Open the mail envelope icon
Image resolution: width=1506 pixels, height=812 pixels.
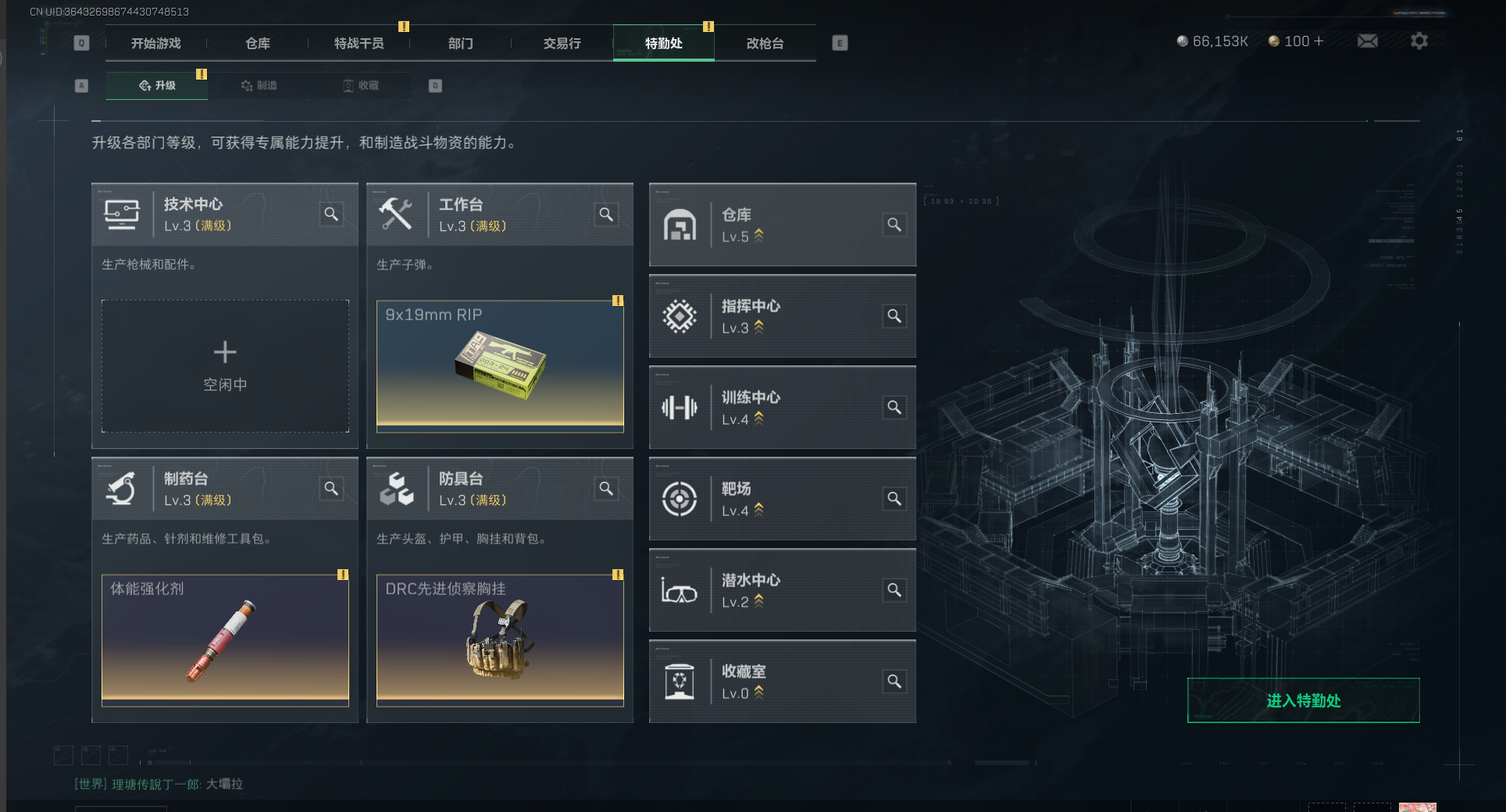1368,41
